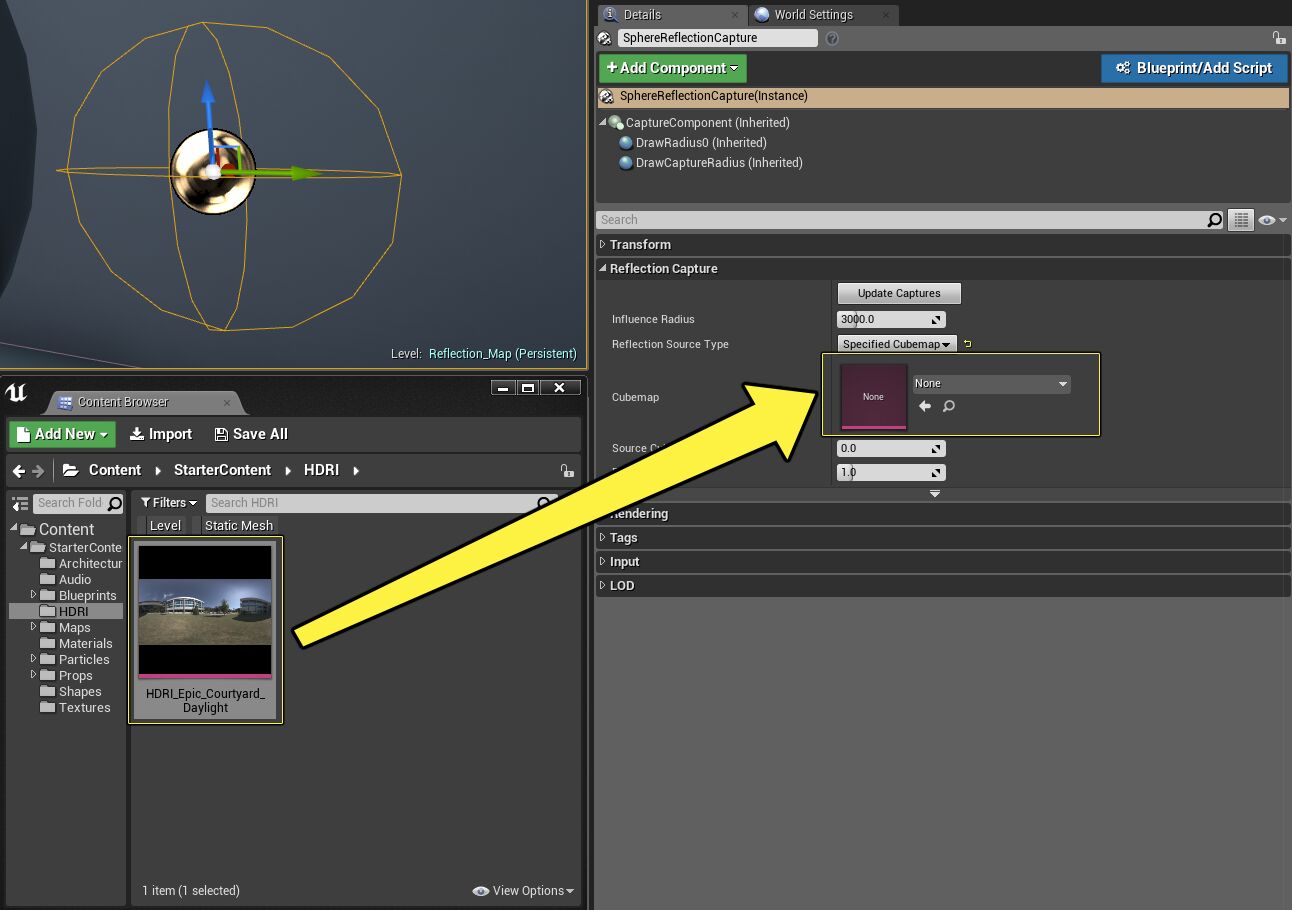This screenshot has height=910, width=1292.
Task: Select the HDRI_Epic_Courtyard_Daylight asset thumbnail
Action: coord(205,610)
